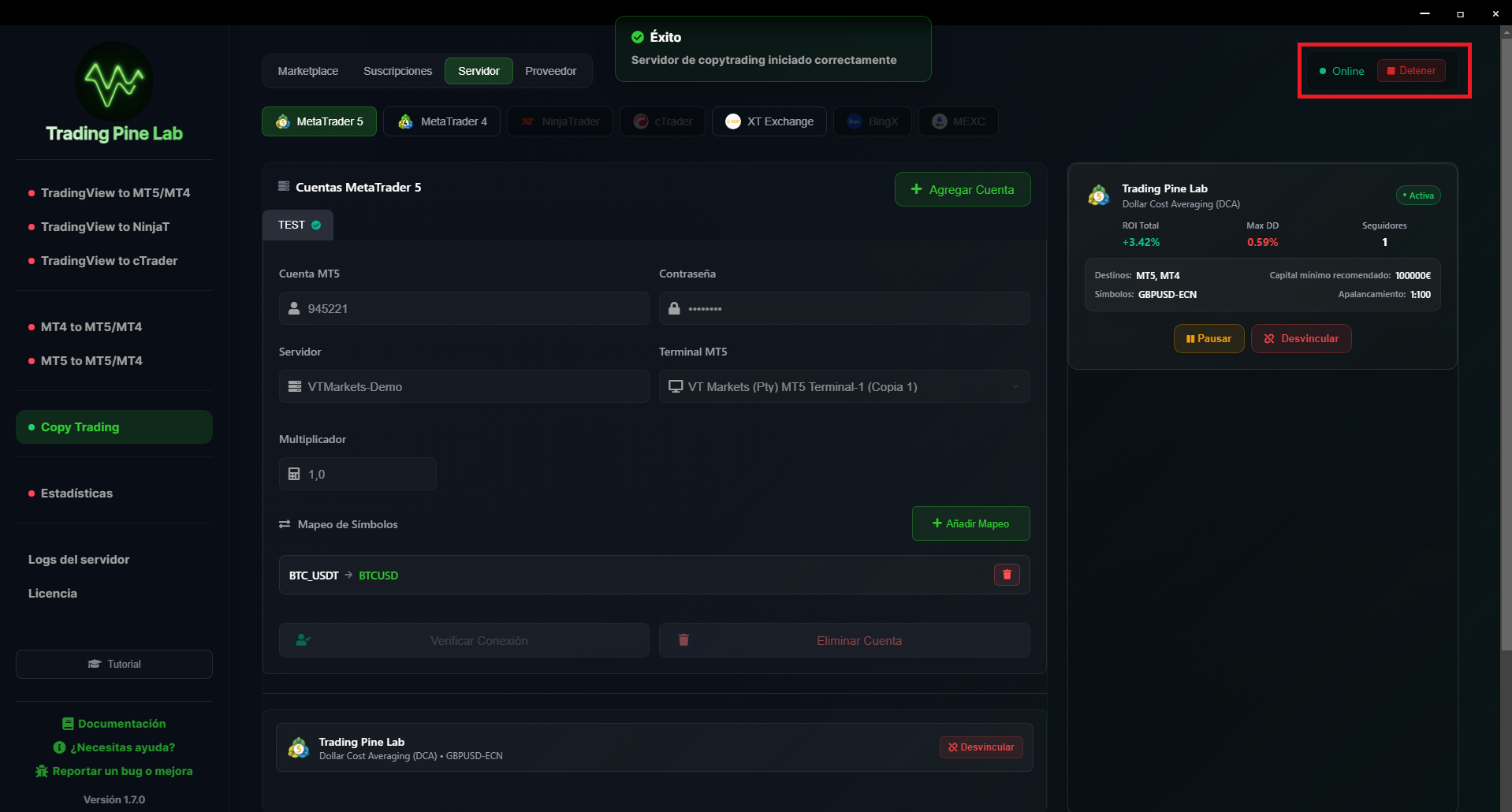Open the TEST account tab

(298, 225)
